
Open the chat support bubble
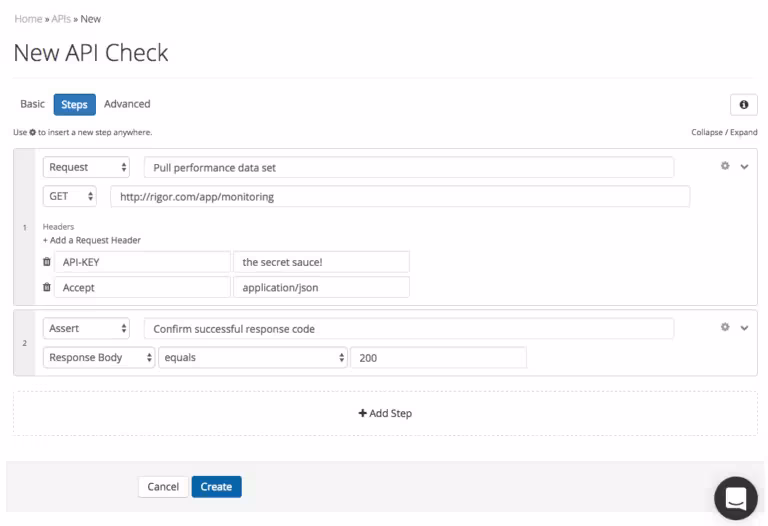[735, 497]
